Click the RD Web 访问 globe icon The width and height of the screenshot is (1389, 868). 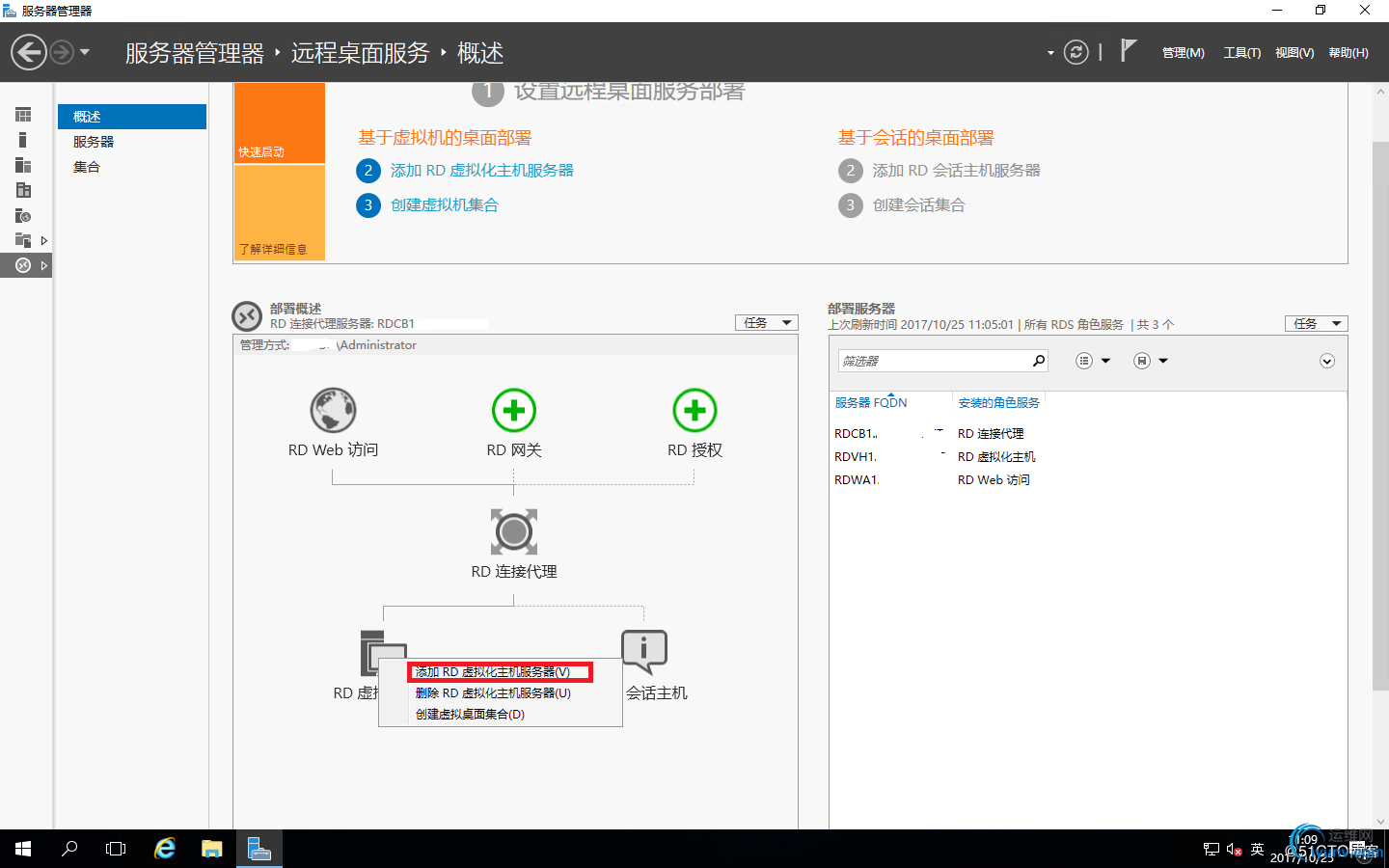333,411
